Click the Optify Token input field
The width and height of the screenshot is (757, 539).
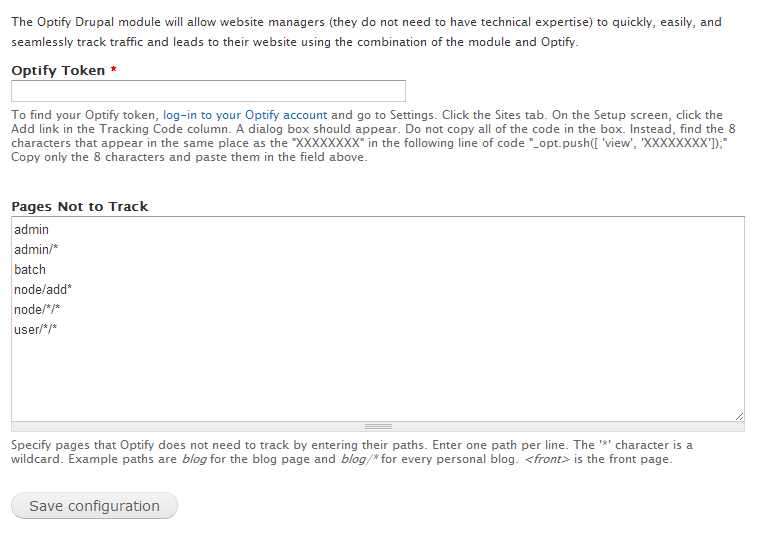pos(208,91)
